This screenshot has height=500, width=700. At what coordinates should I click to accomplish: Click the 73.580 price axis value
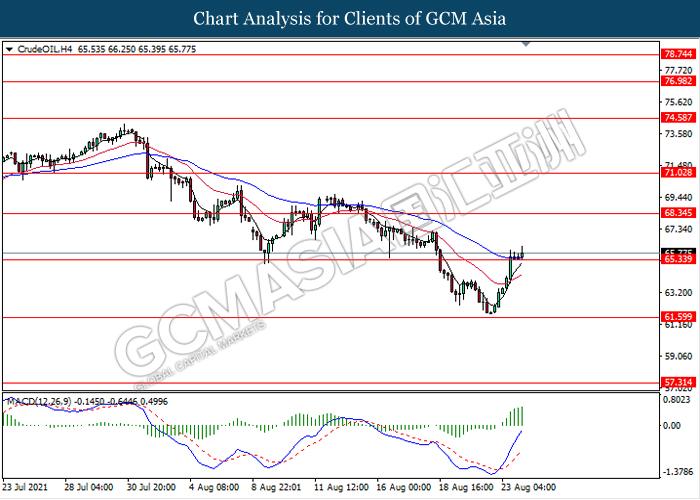point(679,133)
